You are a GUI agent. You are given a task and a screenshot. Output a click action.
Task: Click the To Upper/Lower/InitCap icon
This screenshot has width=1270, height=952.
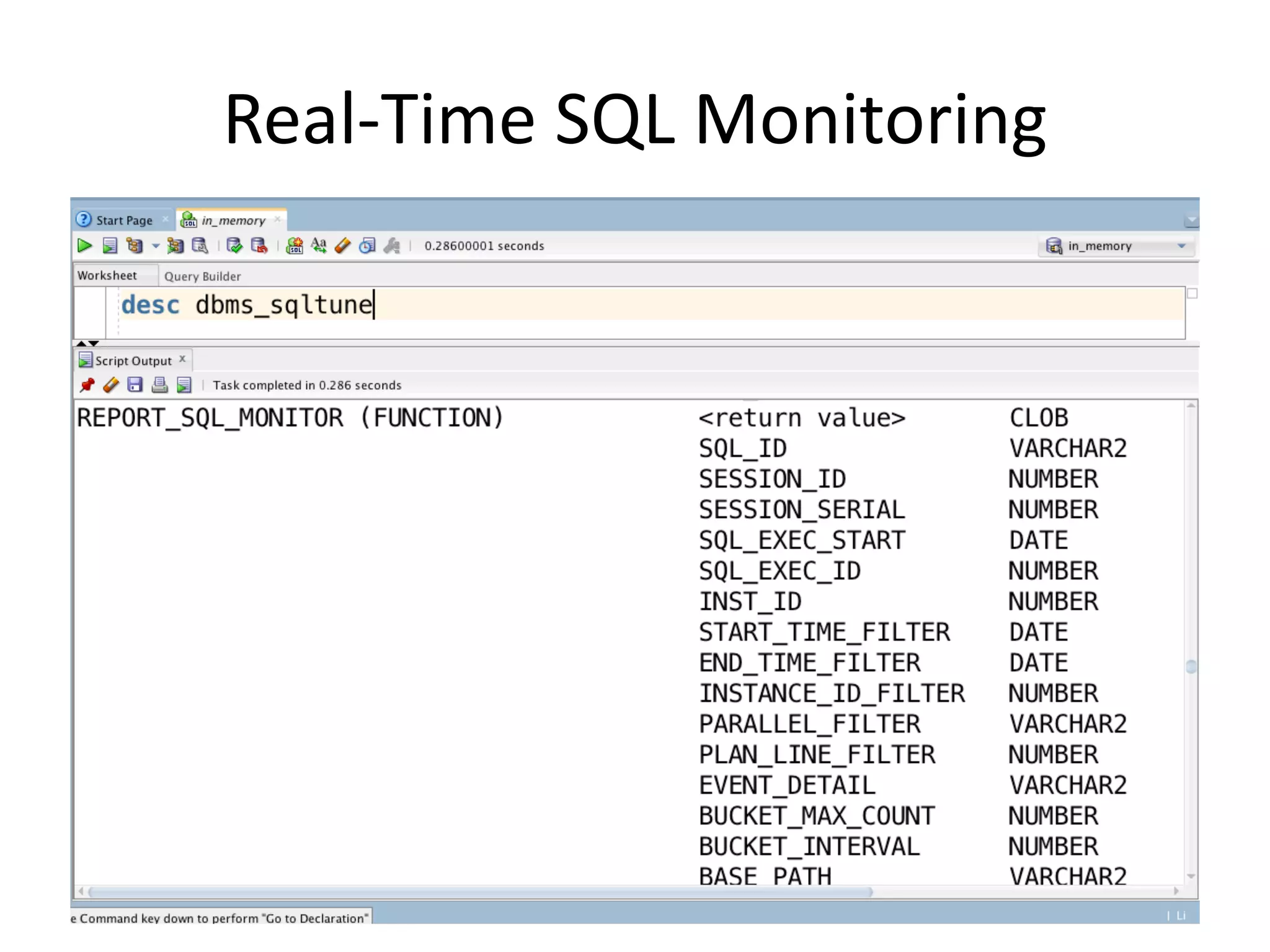[x=319, y=246]
